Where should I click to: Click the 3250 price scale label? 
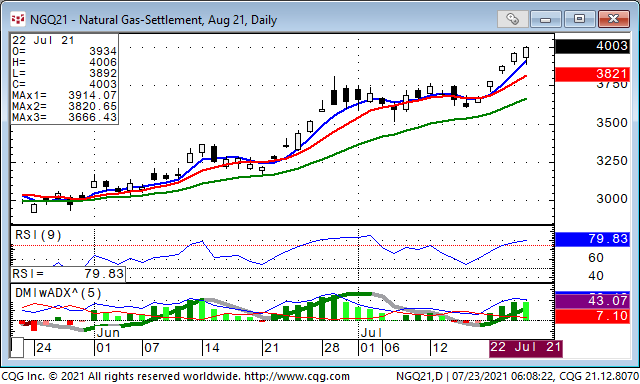[612, 161]
